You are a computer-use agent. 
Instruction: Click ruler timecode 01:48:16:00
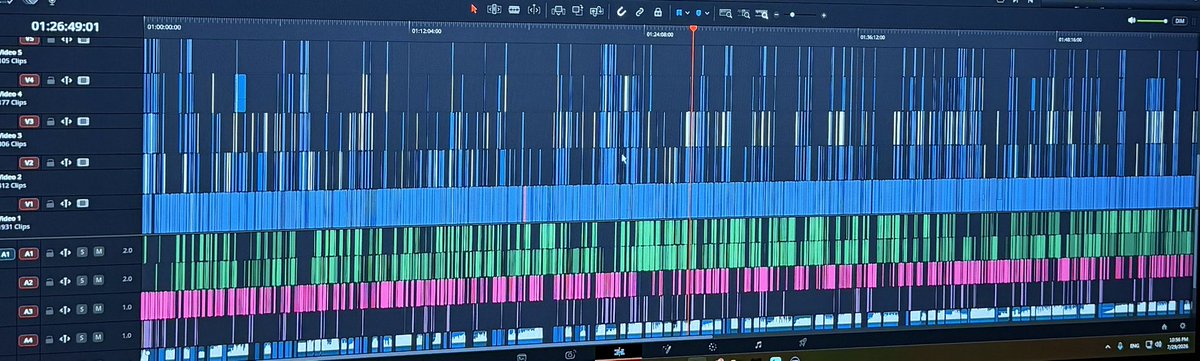coord(1071,39)
